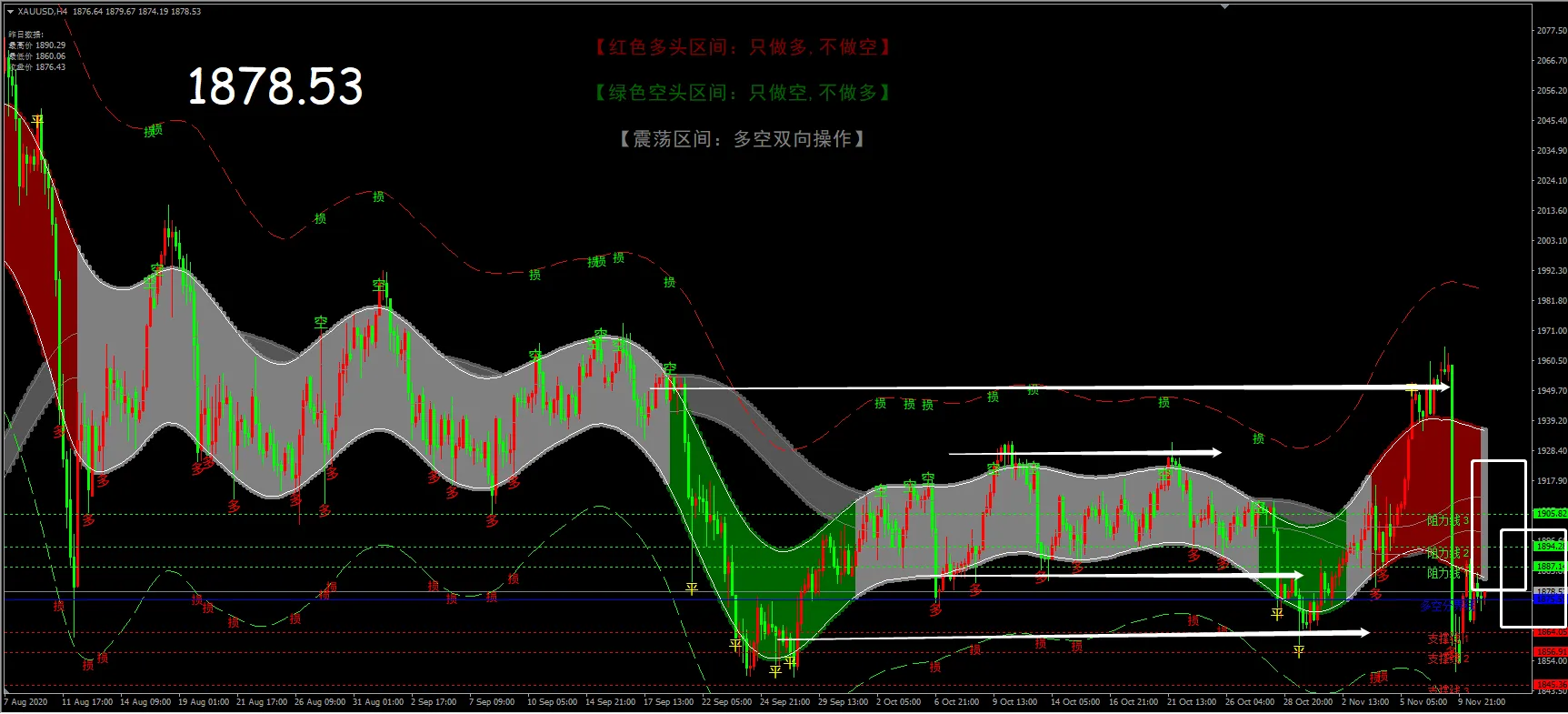Screen dimensions: 1568x714
Task: Click the 1917.90 price axis label
Action: tap(1551, 481)
